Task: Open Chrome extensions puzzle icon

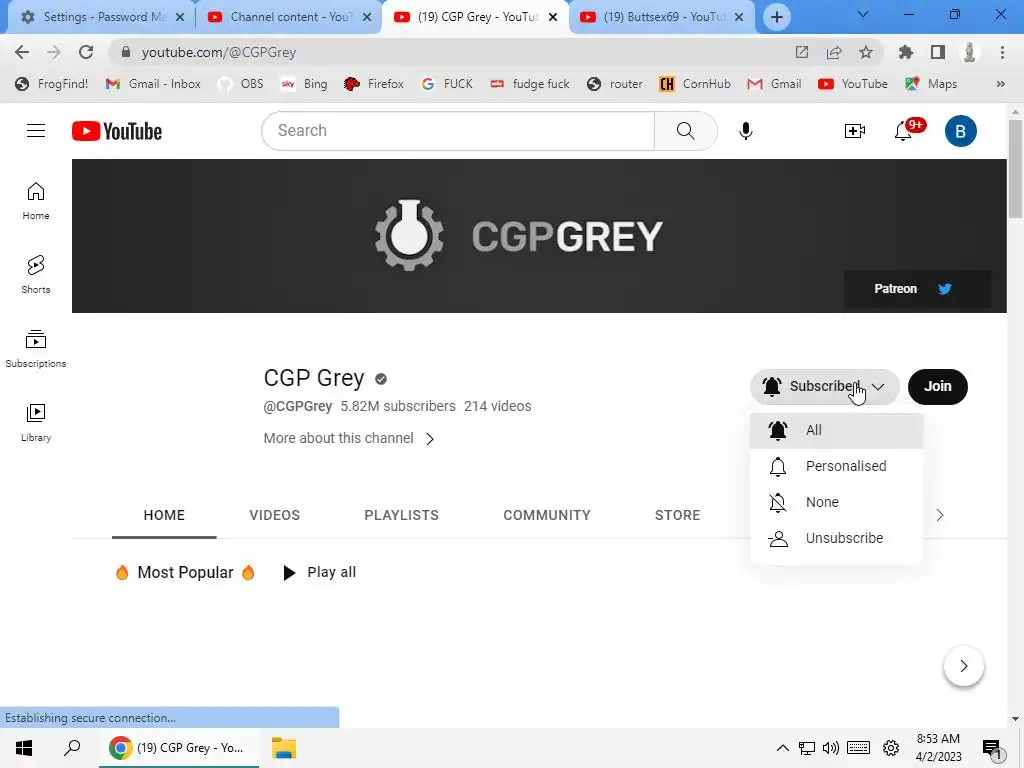Action: point(905,52)
